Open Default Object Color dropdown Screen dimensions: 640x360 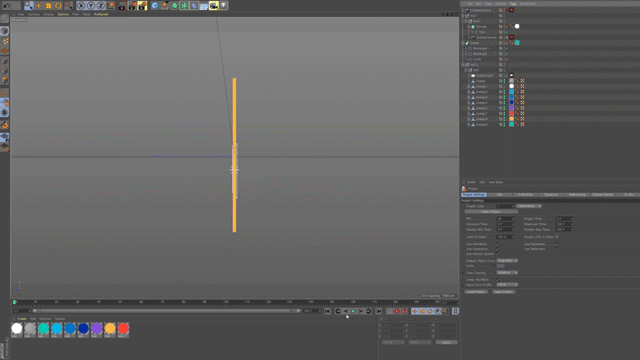pyautogui.click(x=507, y=261)
